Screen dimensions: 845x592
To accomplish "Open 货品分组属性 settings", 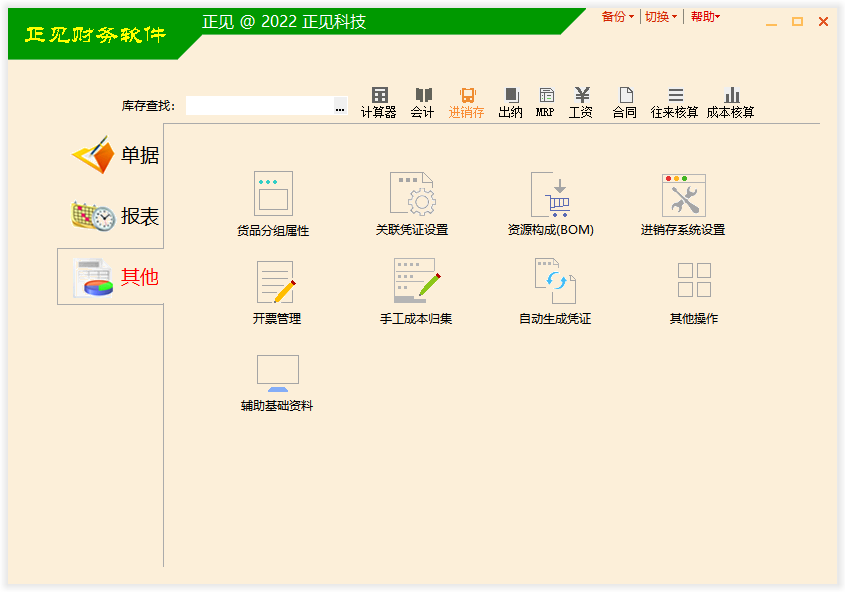I will pos(273,204).
